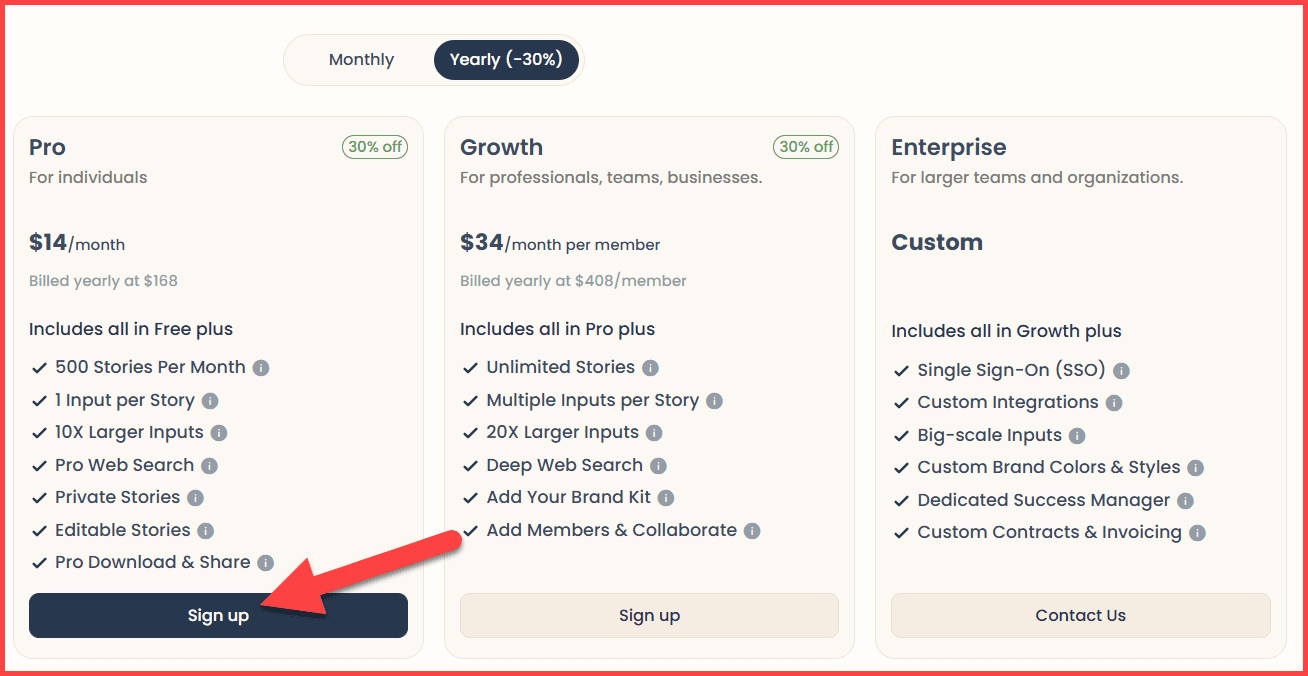View info for Multiple Inputs per Story
The height and width of the screenshot is (676, 1308).
[x=714, y=400]
